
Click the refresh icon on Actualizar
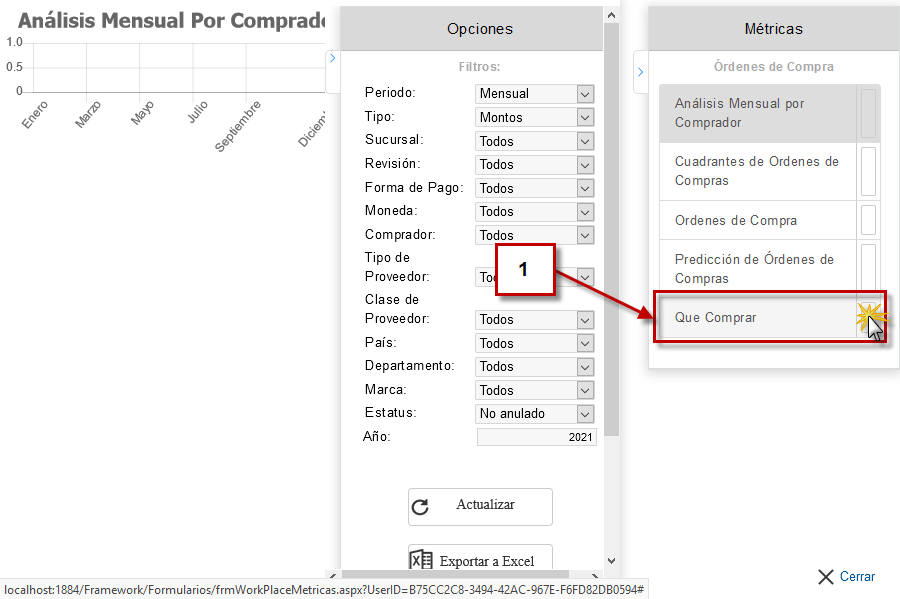tap(421, 507)
